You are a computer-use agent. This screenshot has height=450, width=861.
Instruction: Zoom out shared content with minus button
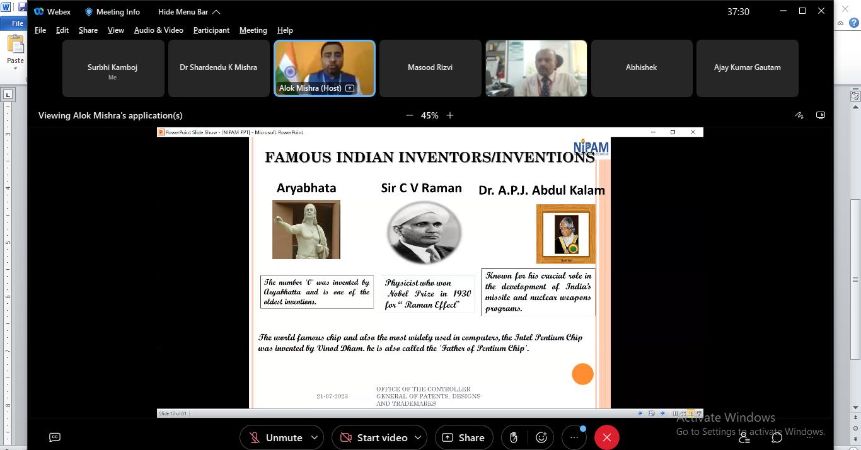pyautogui.click(x=409, y=116)
